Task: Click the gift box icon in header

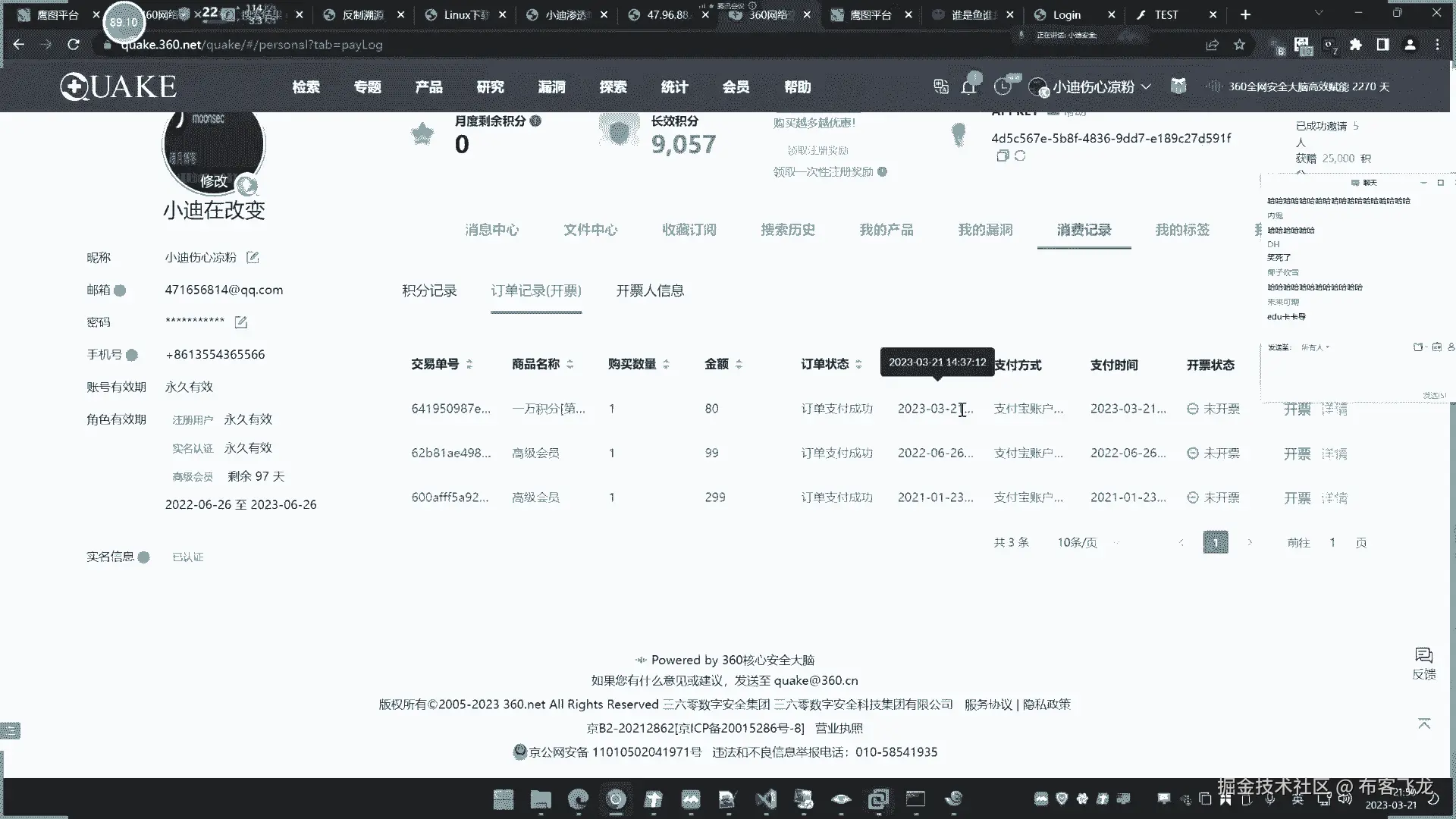Action: coord(1178,86)
